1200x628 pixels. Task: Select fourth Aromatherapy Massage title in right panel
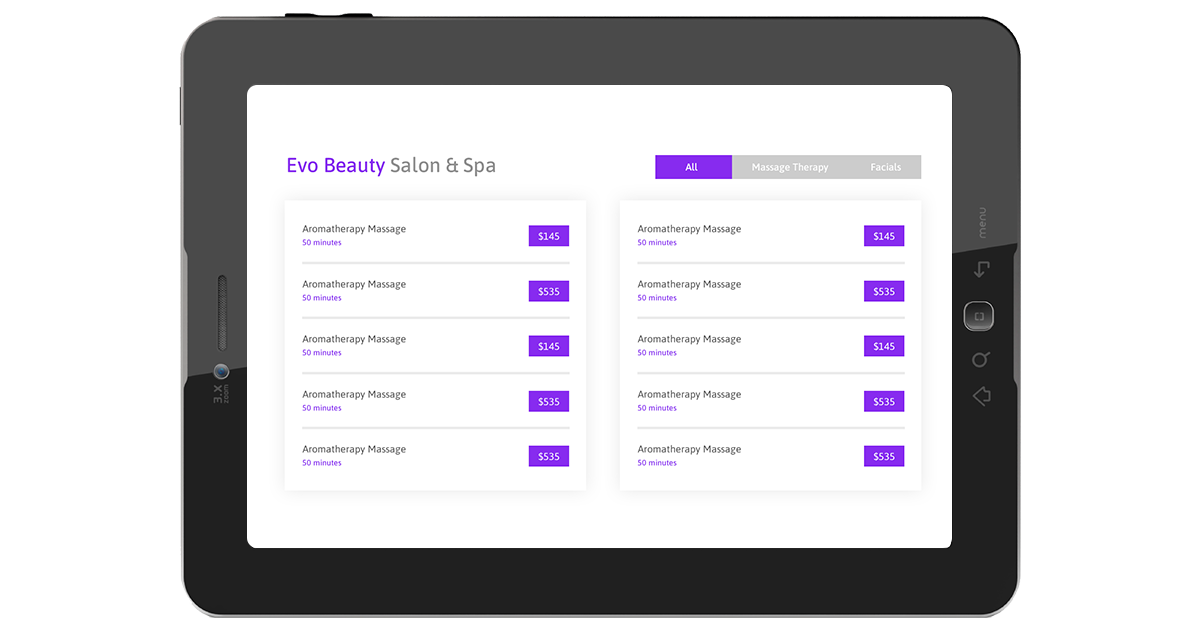689,394
